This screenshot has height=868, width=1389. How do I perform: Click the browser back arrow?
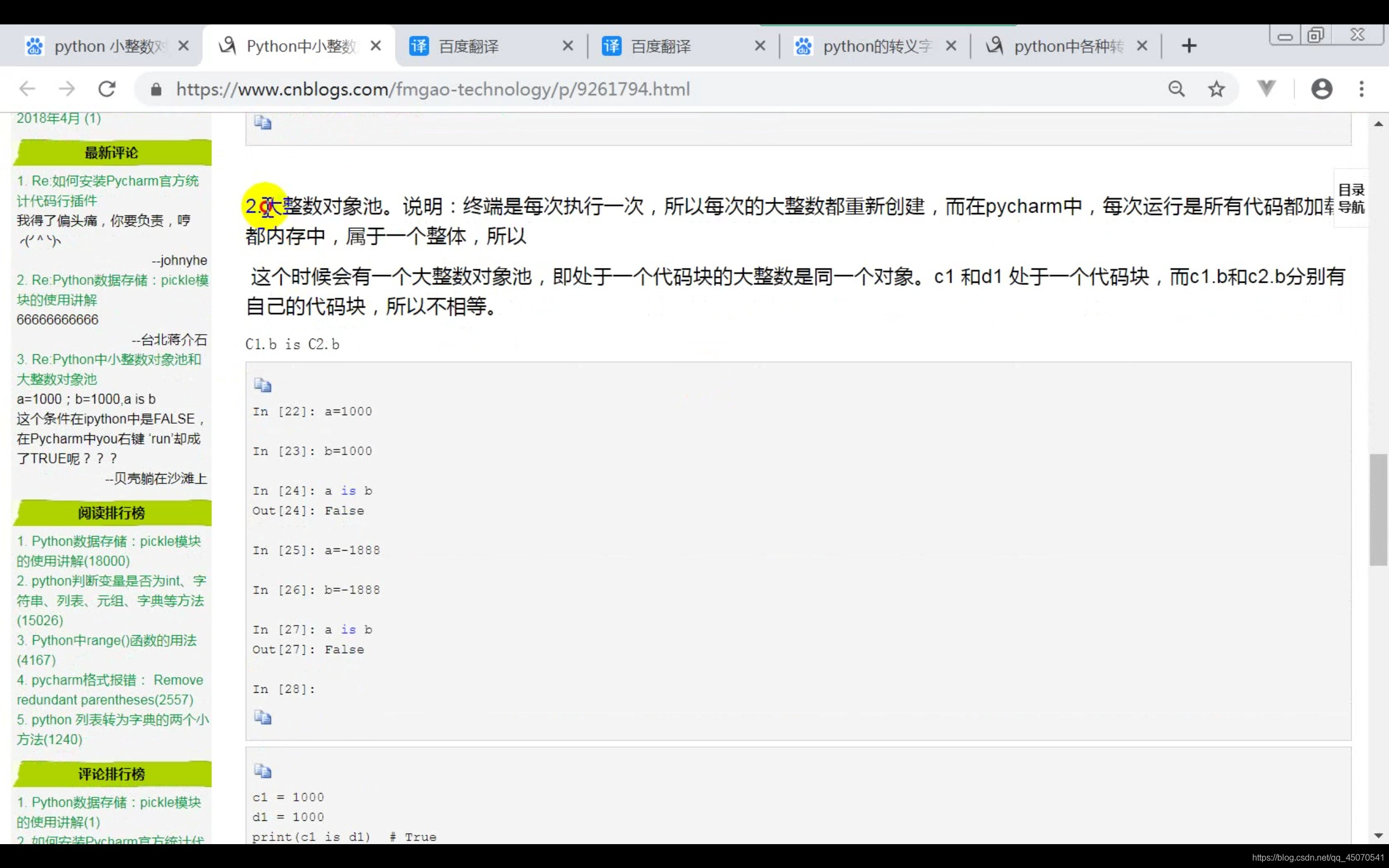[x=27, y=89]
